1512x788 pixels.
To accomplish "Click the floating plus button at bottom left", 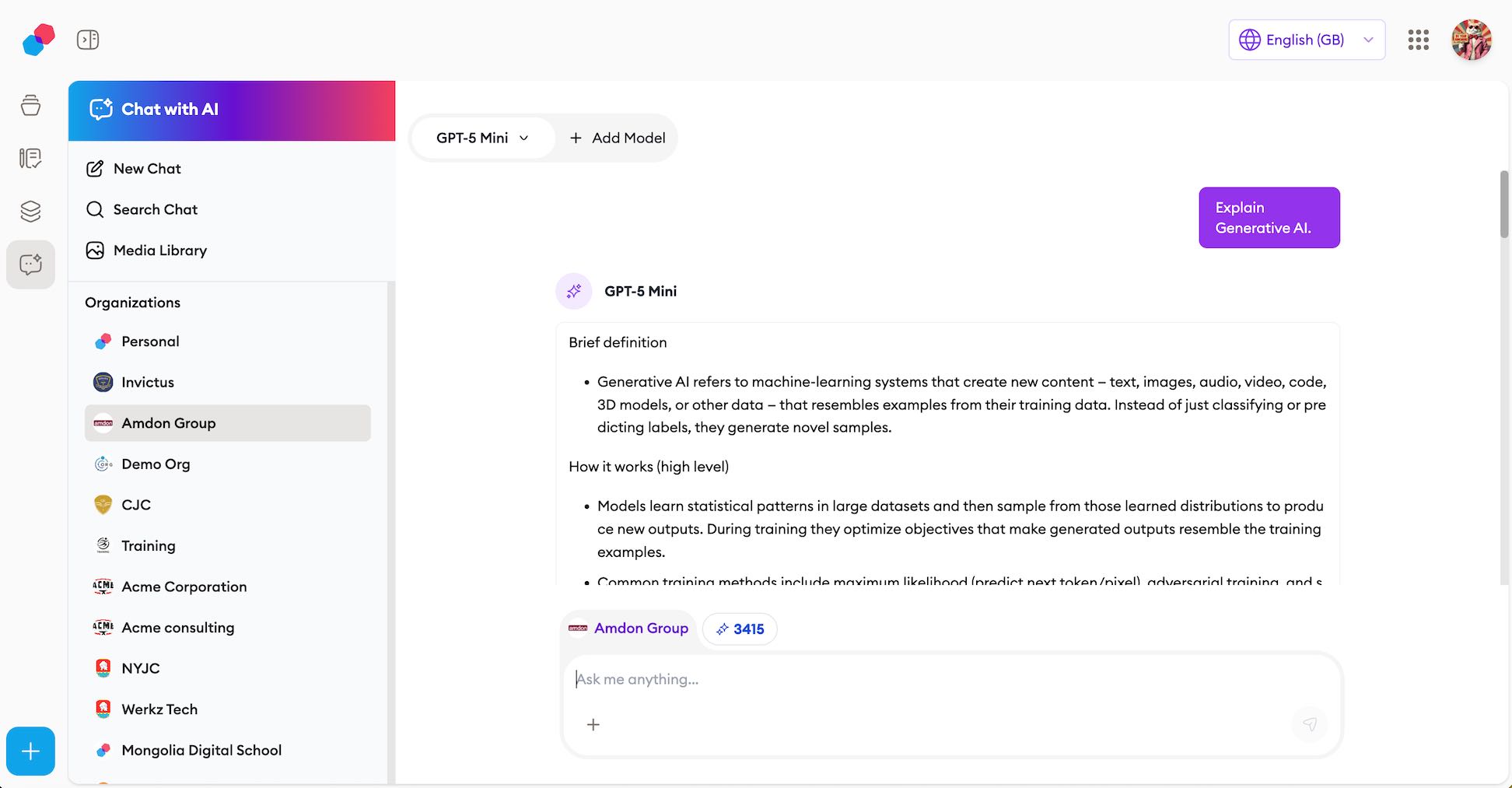I will click(x=30, y=751).
